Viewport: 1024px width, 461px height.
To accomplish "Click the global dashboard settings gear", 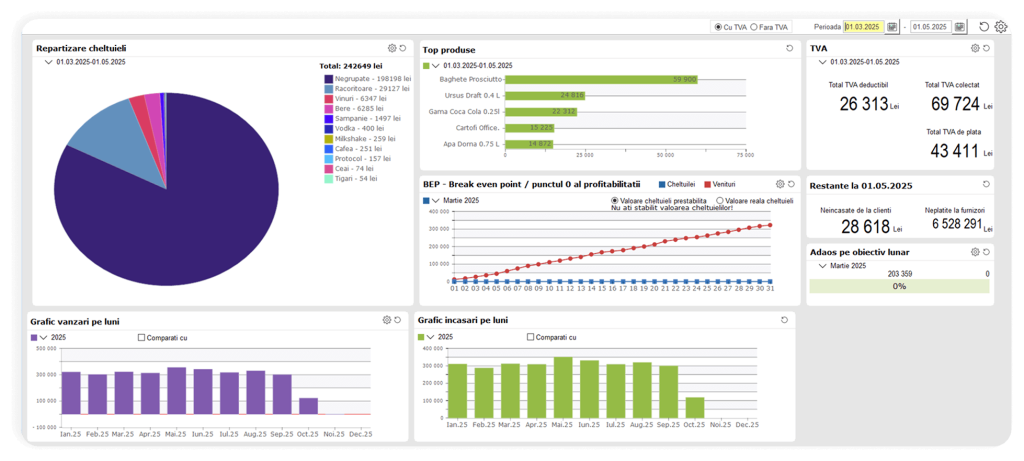I will (1001, 27).
